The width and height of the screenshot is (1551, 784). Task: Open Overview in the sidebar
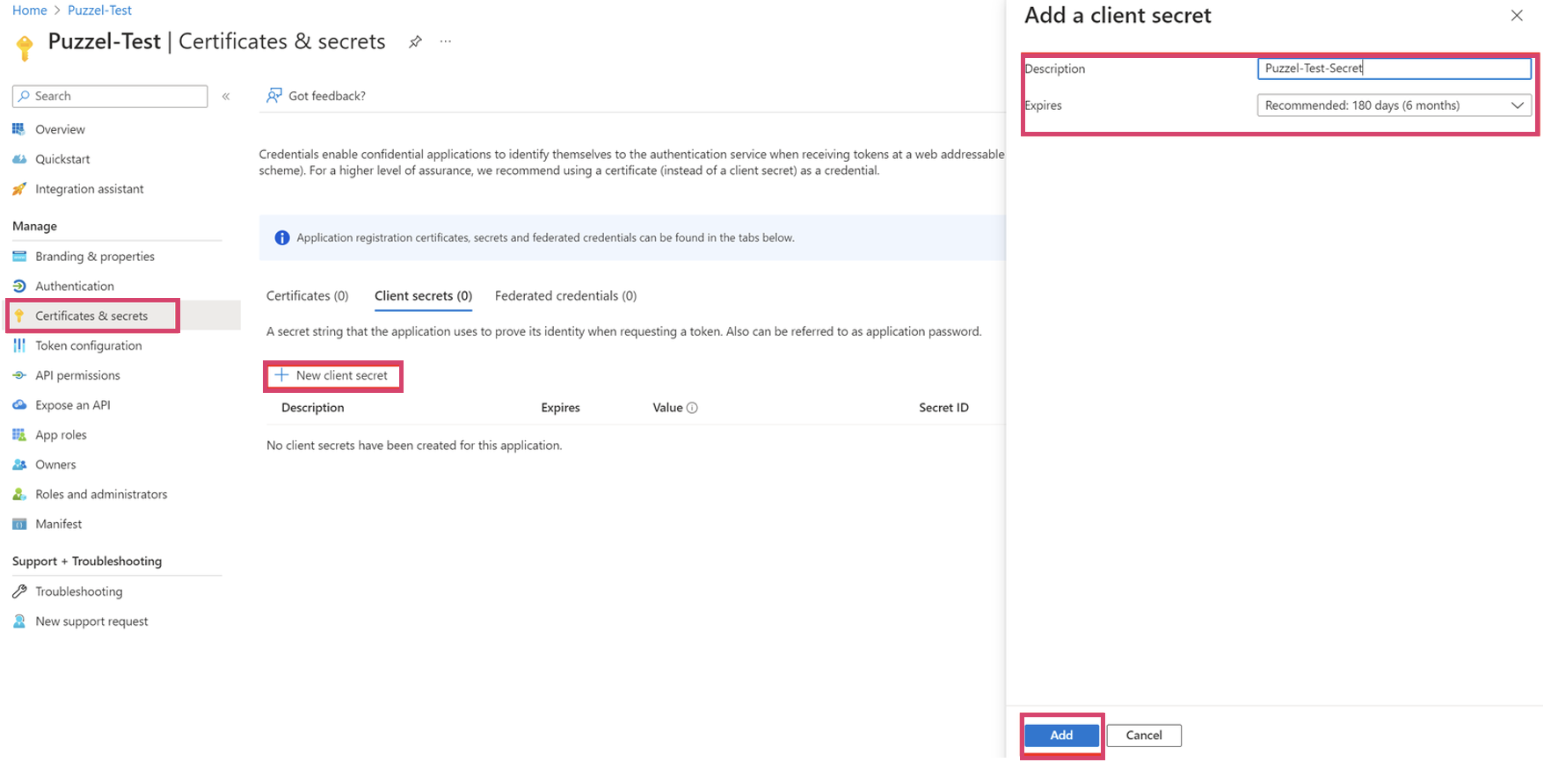tap(60, 129)
